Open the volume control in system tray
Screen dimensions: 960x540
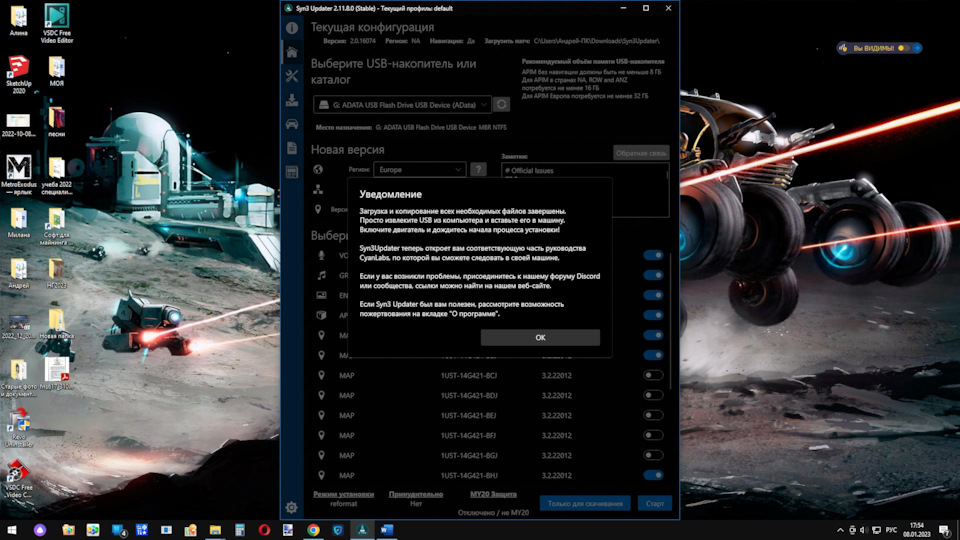pos(863,530)
